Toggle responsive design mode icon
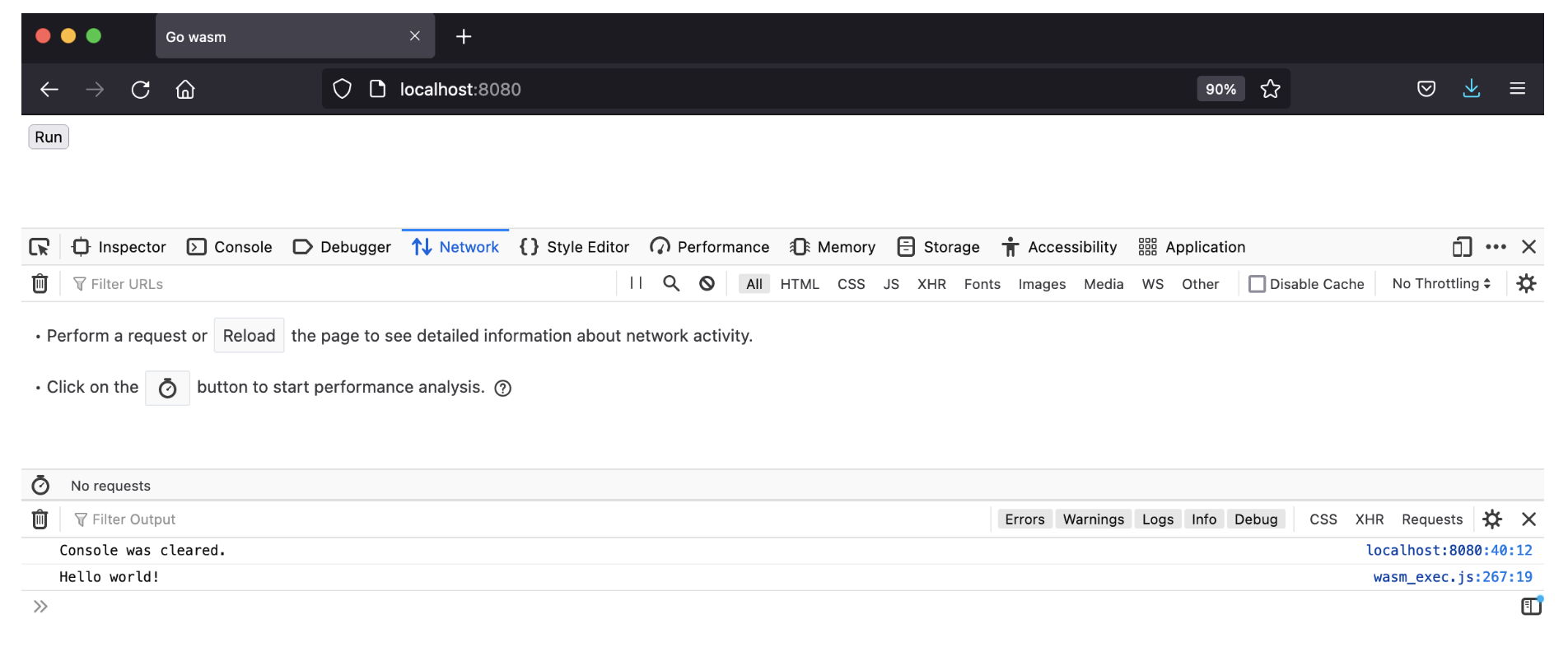1568x652 pixels. pos(1462,247)
